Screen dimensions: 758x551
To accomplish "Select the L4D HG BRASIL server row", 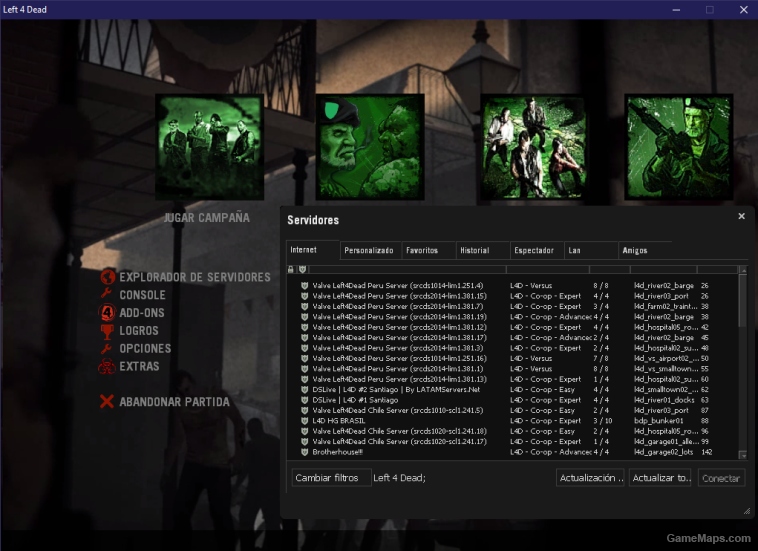I will (512, 420).
